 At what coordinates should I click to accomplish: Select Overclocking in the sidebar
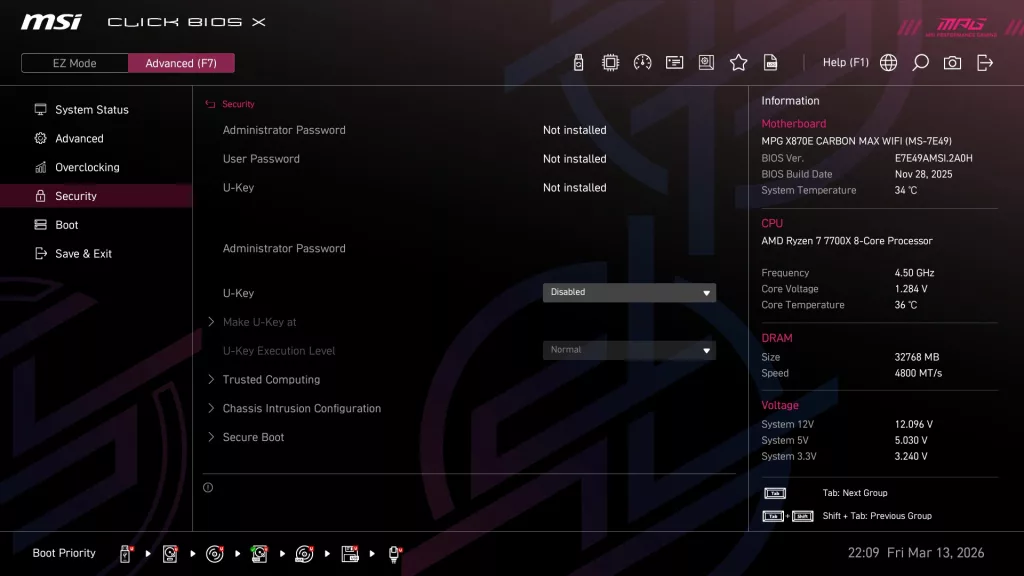[90, 167]
